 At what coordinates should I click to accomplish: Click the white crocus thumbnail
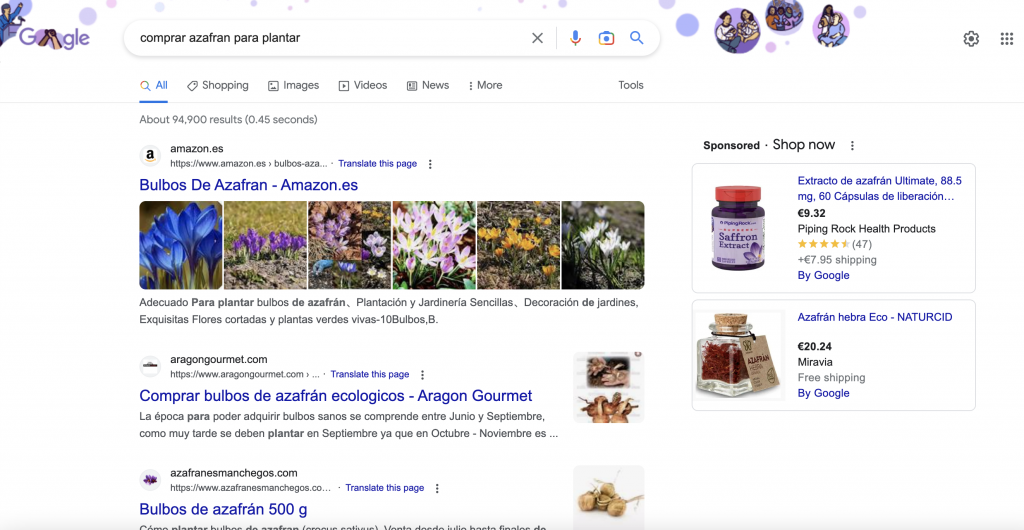pyautogui.click(x=603, y=245)
